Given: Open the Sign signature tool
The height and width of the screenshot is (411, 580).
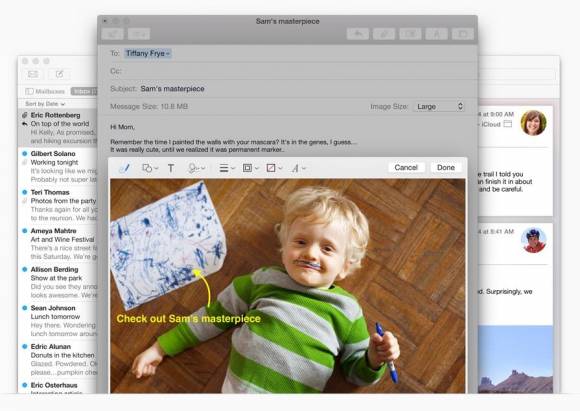Looking at the screenshot, I should 196,168.
